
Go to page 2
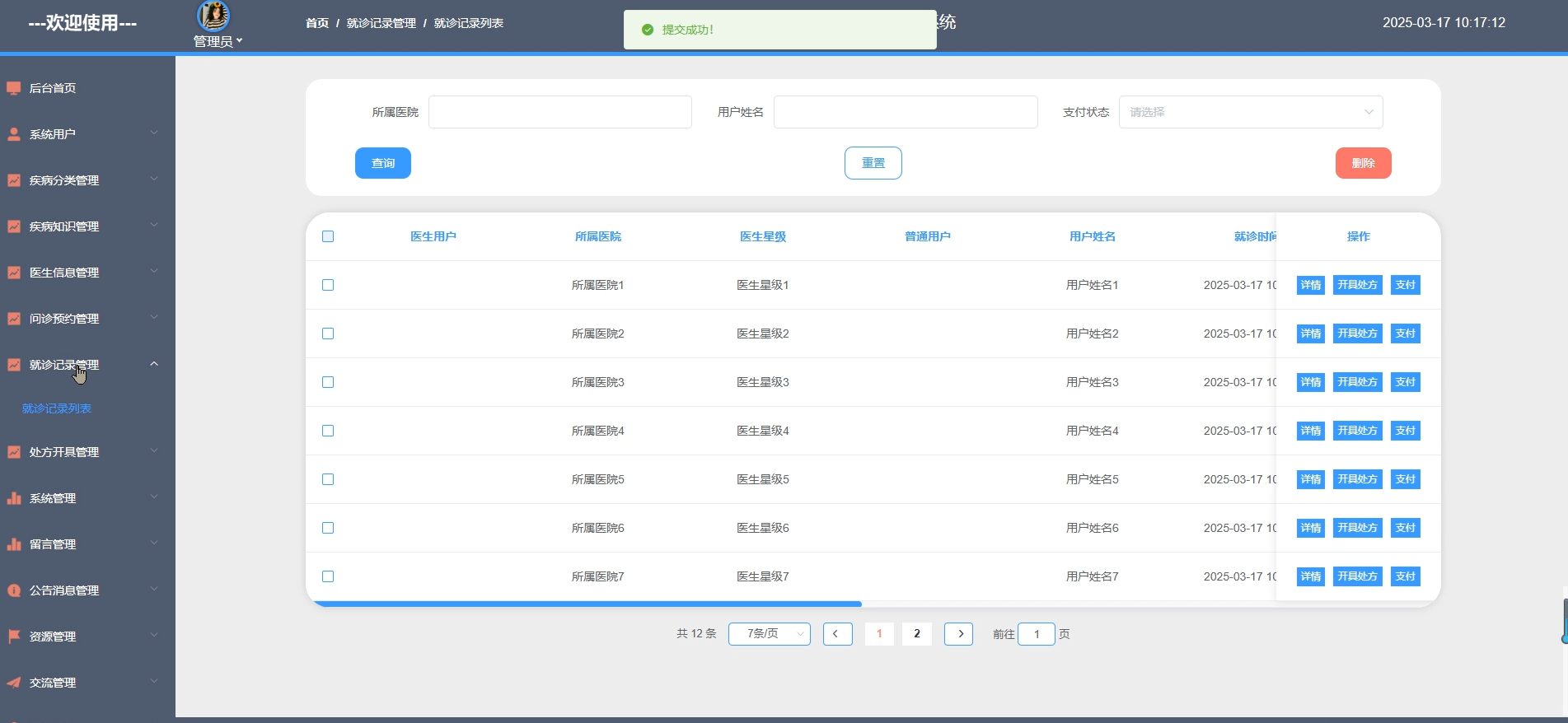click(x=917, y=634)
